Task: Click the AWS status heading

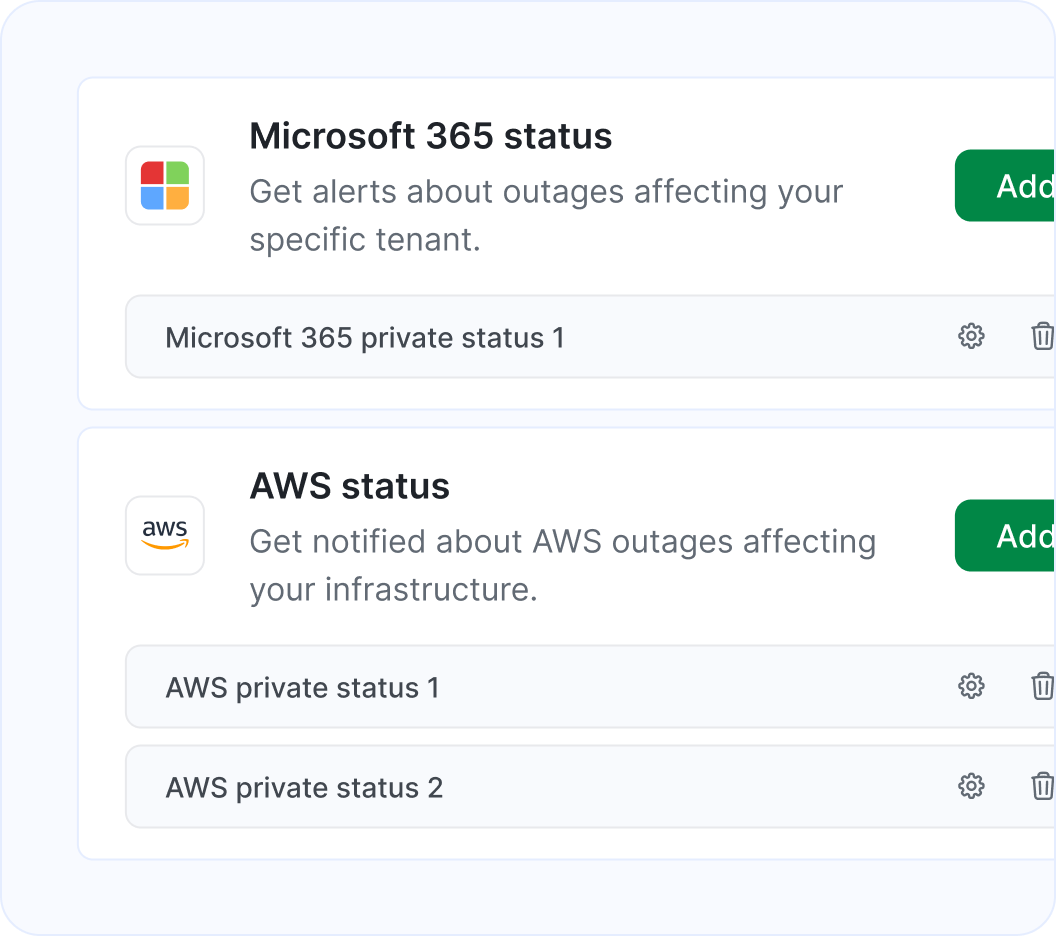Action: (349, 486)
